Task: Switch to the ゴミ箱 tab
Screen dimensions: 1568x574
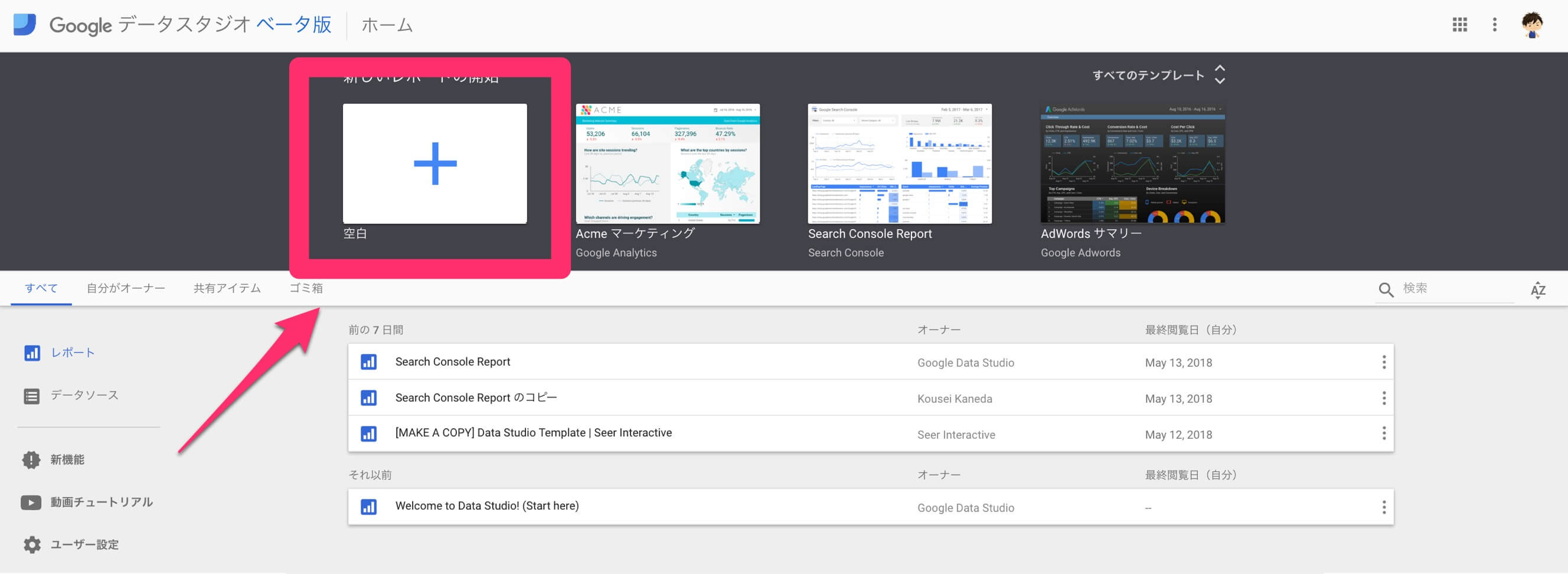Action: pos(306,288)
